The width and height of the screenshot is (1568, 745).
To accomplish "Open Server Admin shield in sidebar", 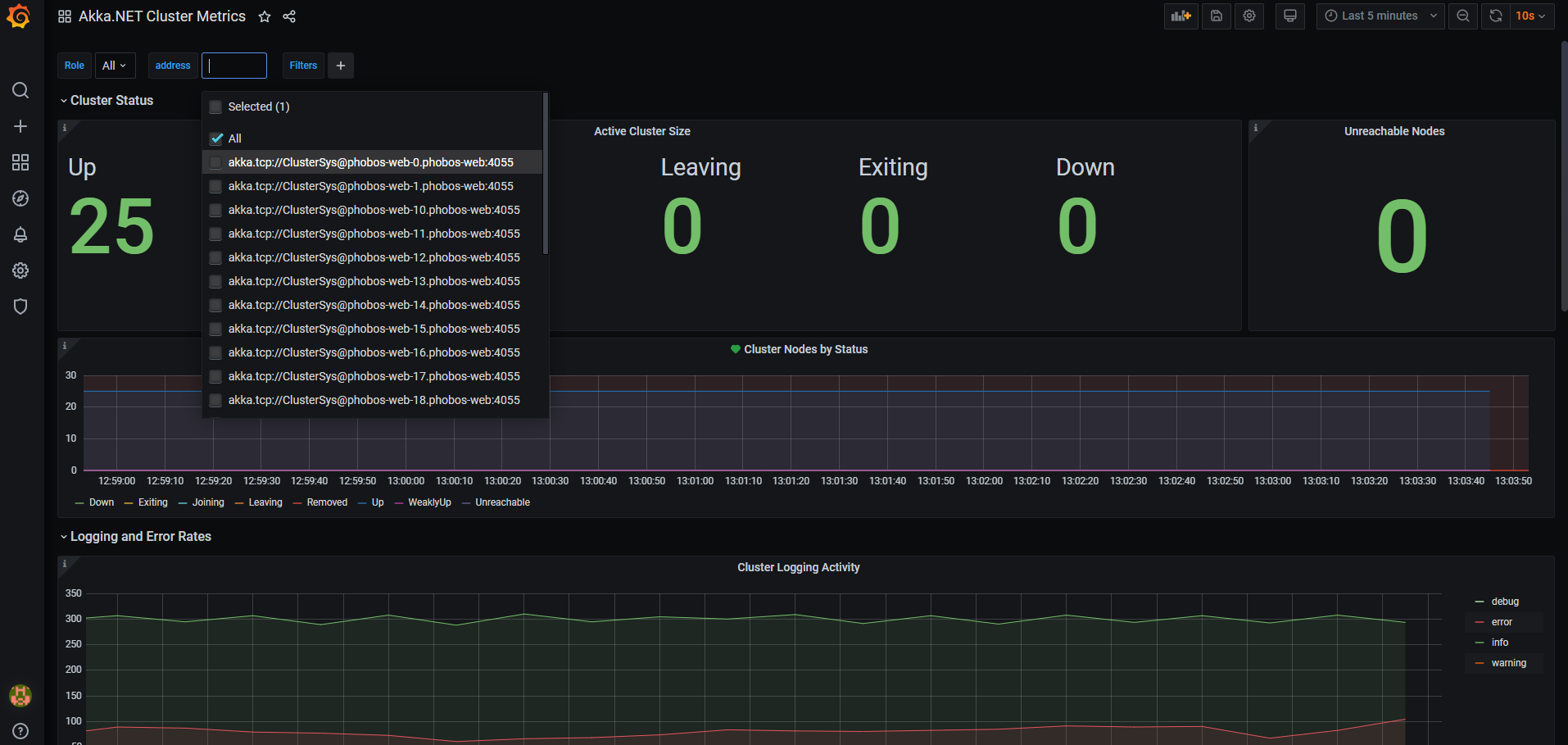I will [20, 307].
